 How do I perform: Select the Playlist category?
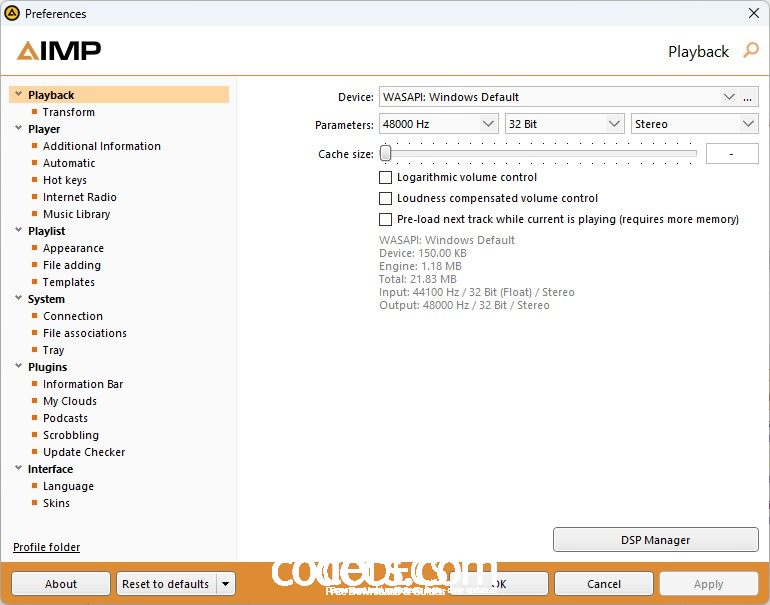pos(47,231)
